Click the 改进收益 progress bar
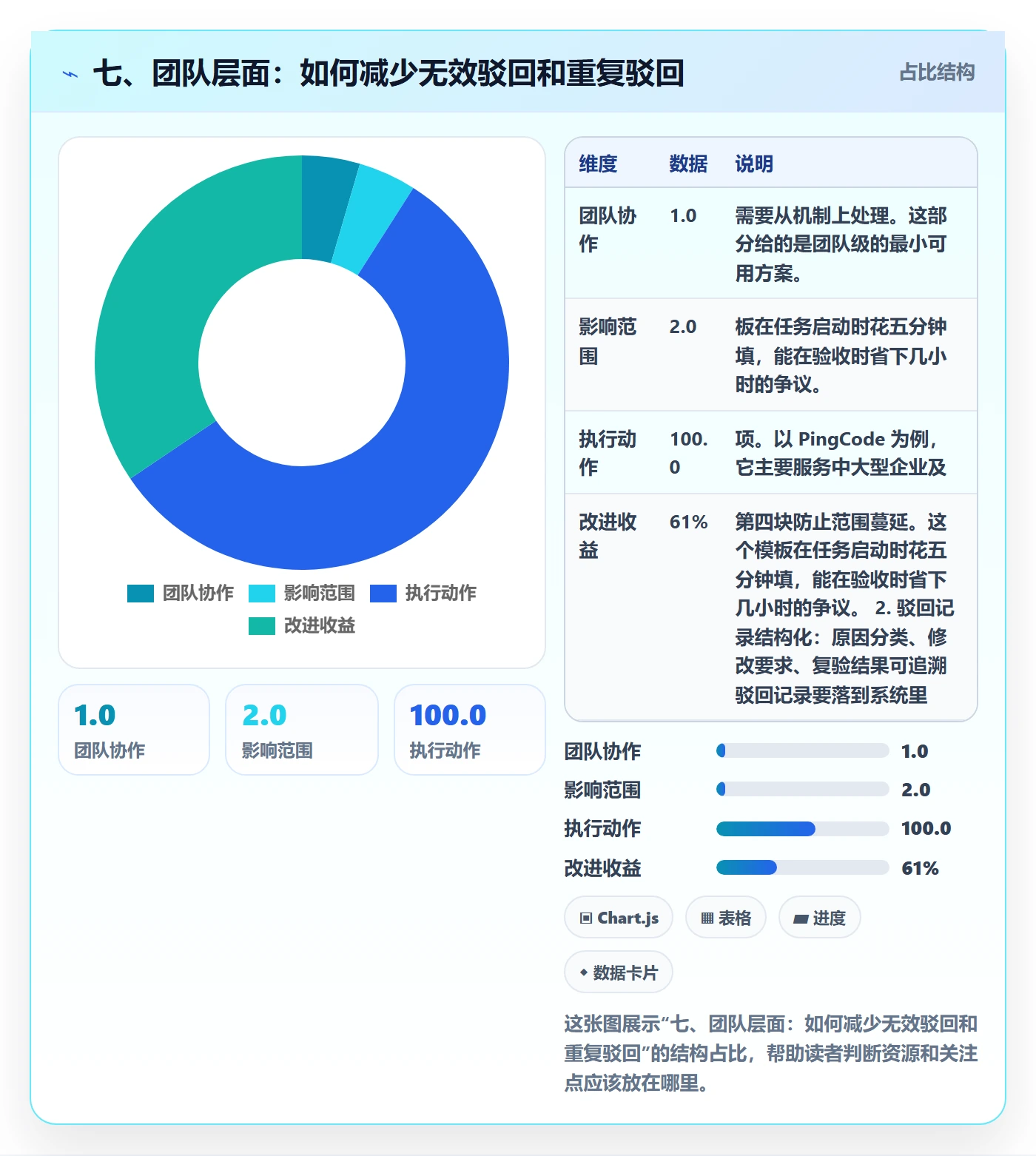 coord(803,867)
